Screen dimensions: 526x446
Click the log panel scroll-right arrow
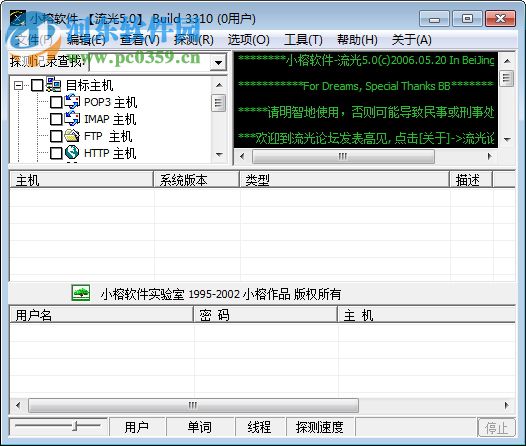pos(490,156)
